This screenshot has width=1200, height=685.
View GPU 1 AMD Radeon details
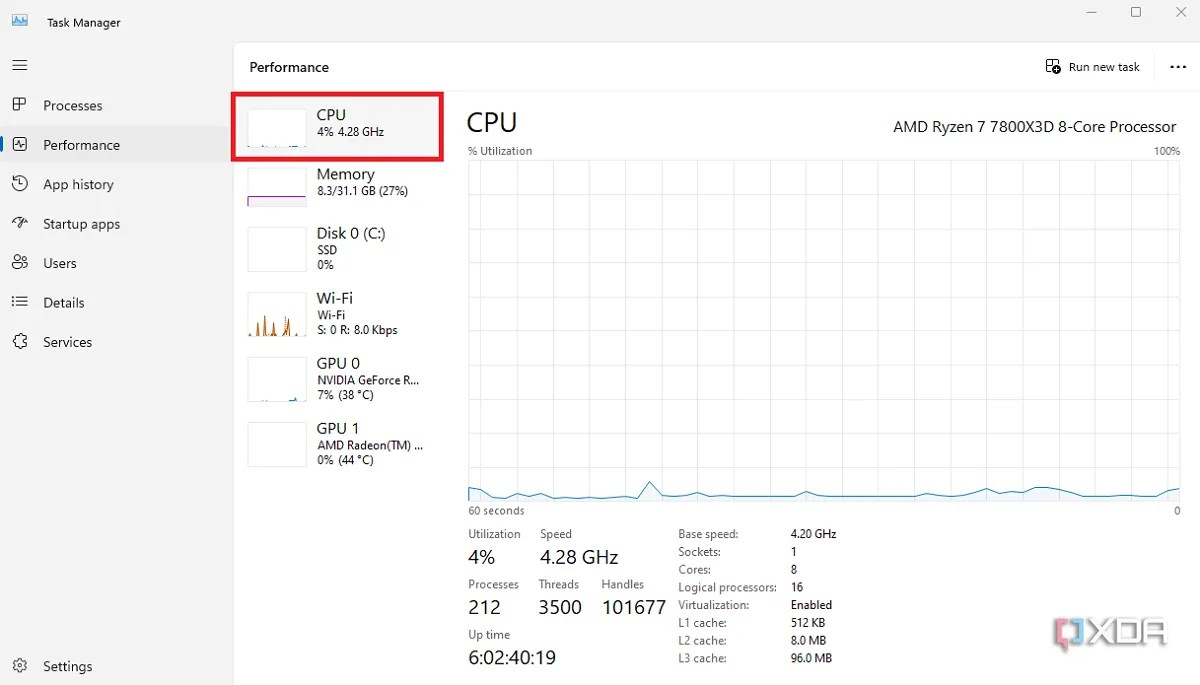pos(340,443)
